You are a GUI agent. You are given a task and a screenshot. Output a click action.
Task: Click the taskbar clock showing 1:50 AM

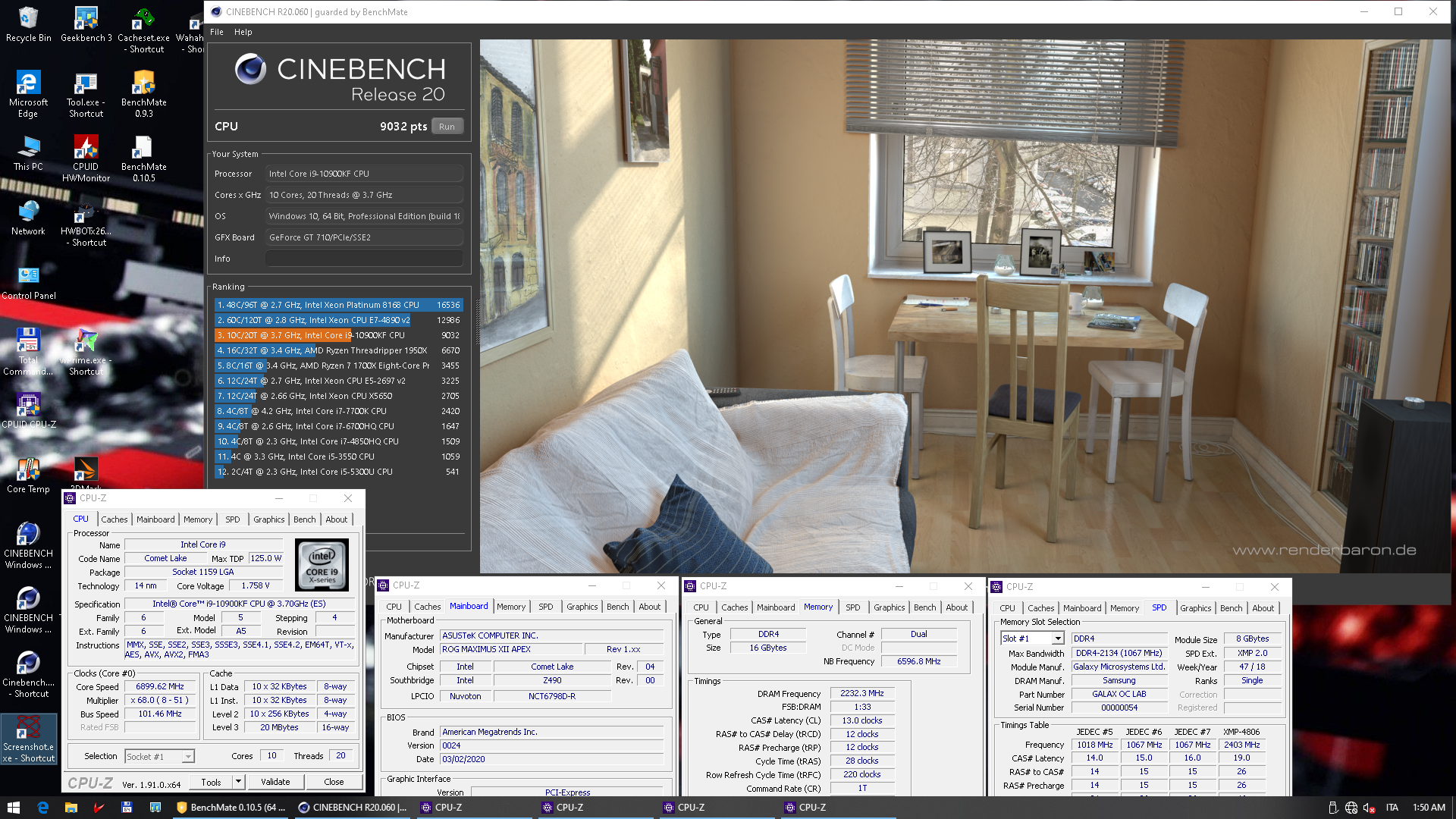pyautogui.click(x=1429, y=808)
